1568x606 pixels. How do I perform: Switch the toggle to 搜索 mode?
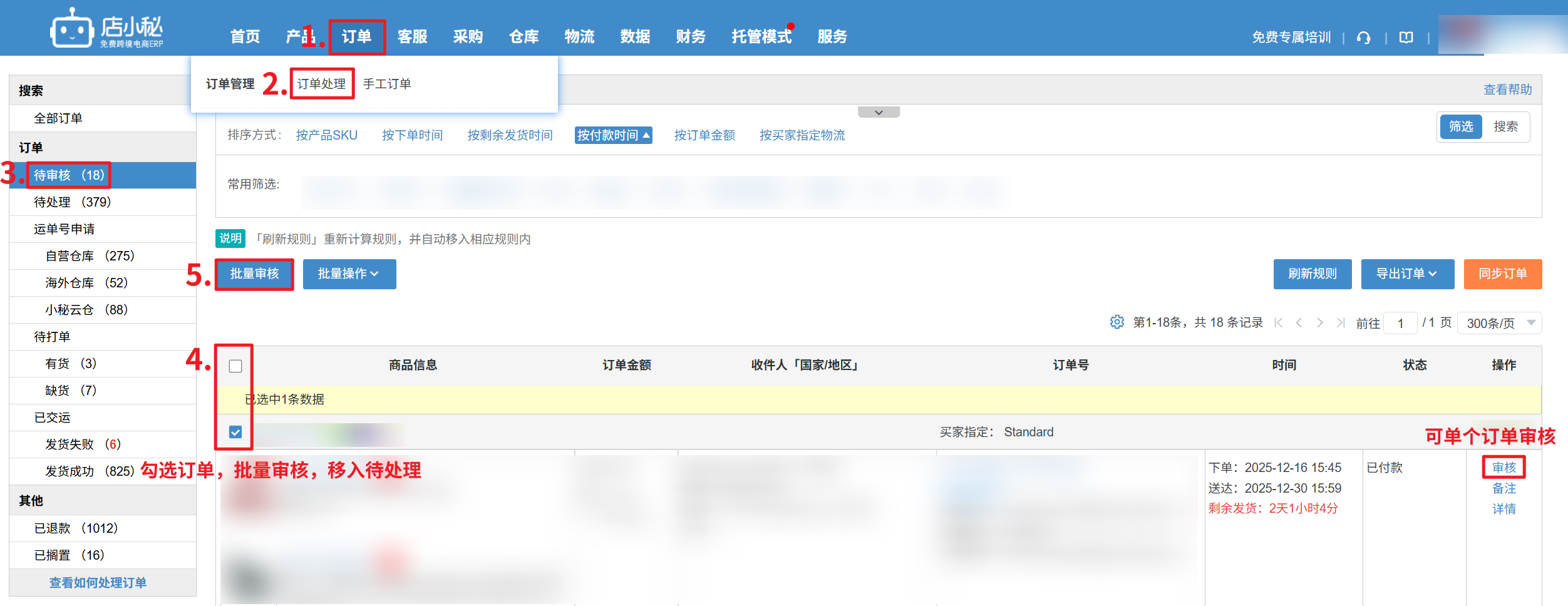click(1505, 126)
